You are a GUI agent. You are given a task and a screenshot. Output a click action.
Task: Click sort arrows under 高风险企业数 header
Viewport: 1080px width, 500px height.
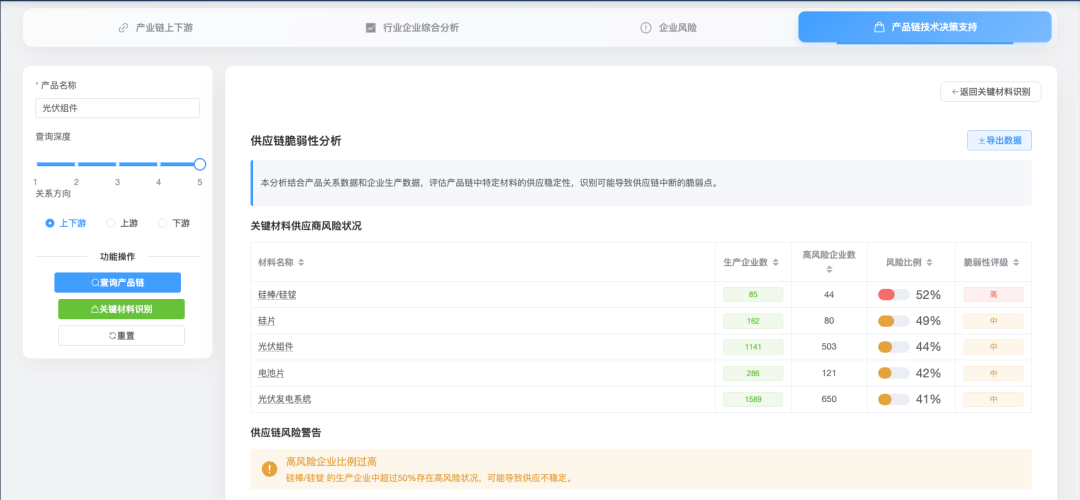829,269
